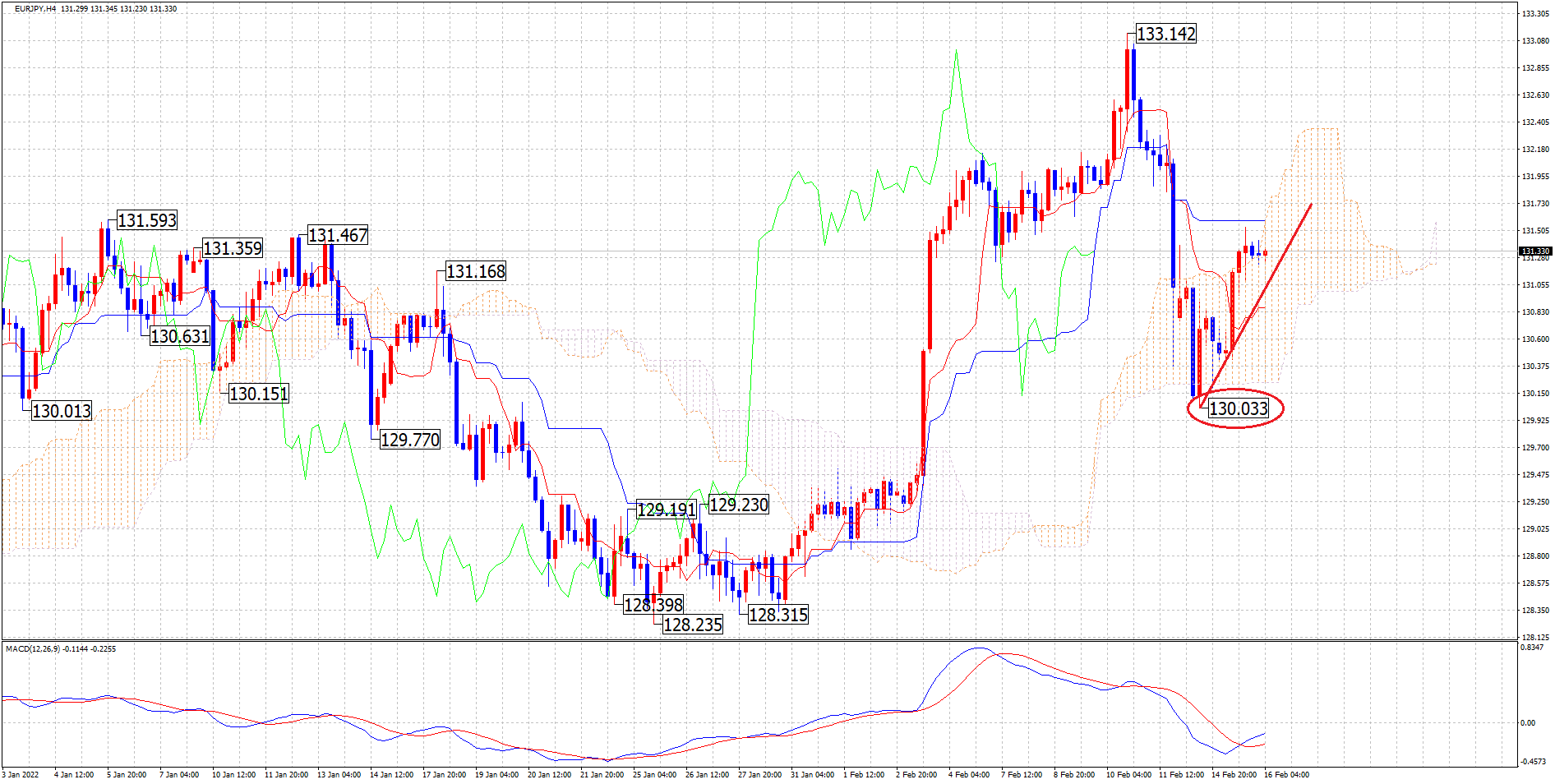The height and width of the screenshot is (784, 1555).
Task: Click the 131.168 price annotation
Action: coord(476,271)
